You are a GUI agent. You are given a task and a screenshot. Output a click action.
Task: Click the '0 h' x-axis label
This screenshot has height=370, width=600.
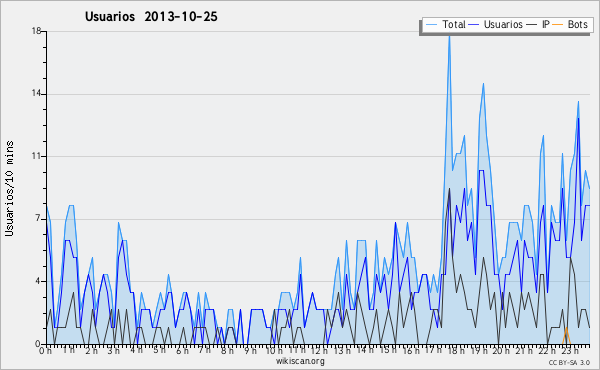tap(45, 350)
